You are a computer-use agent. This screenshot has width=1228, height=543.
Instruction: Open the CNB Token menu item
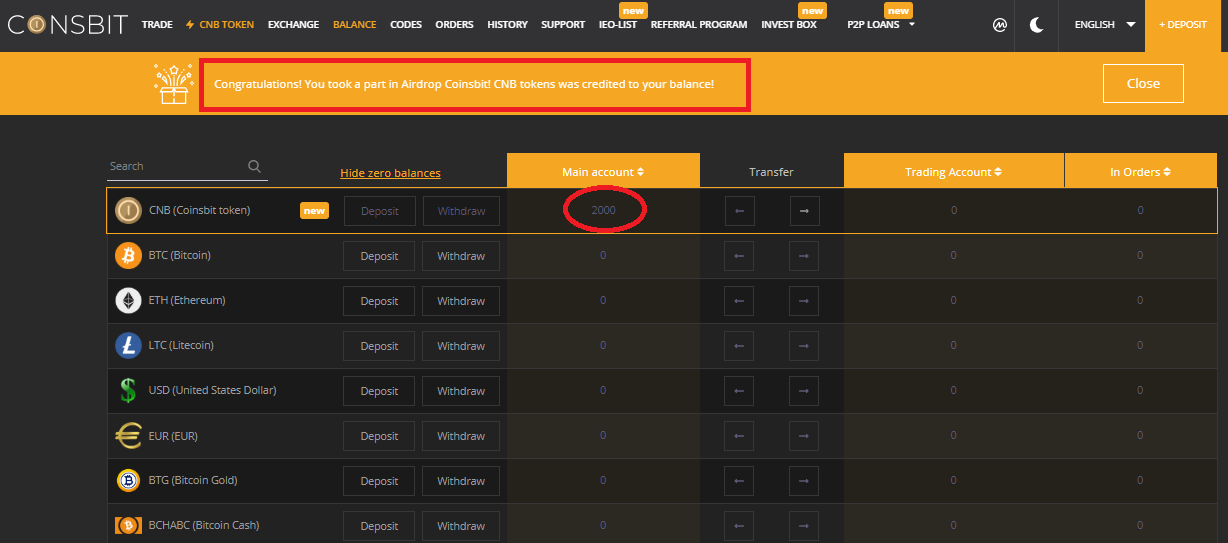pos(220,24)
